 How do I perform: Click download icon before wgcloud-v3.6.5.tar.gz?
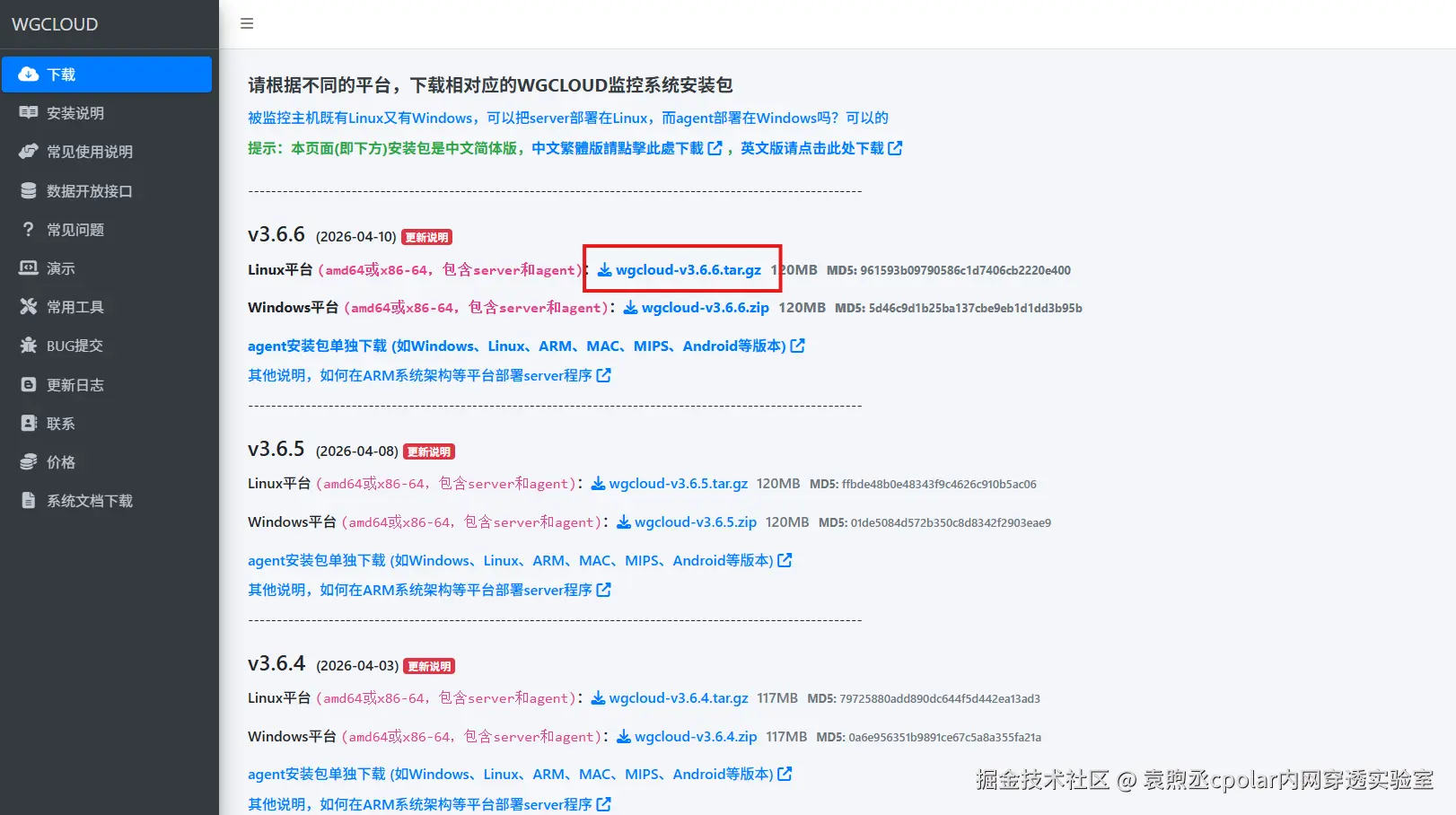598,484
